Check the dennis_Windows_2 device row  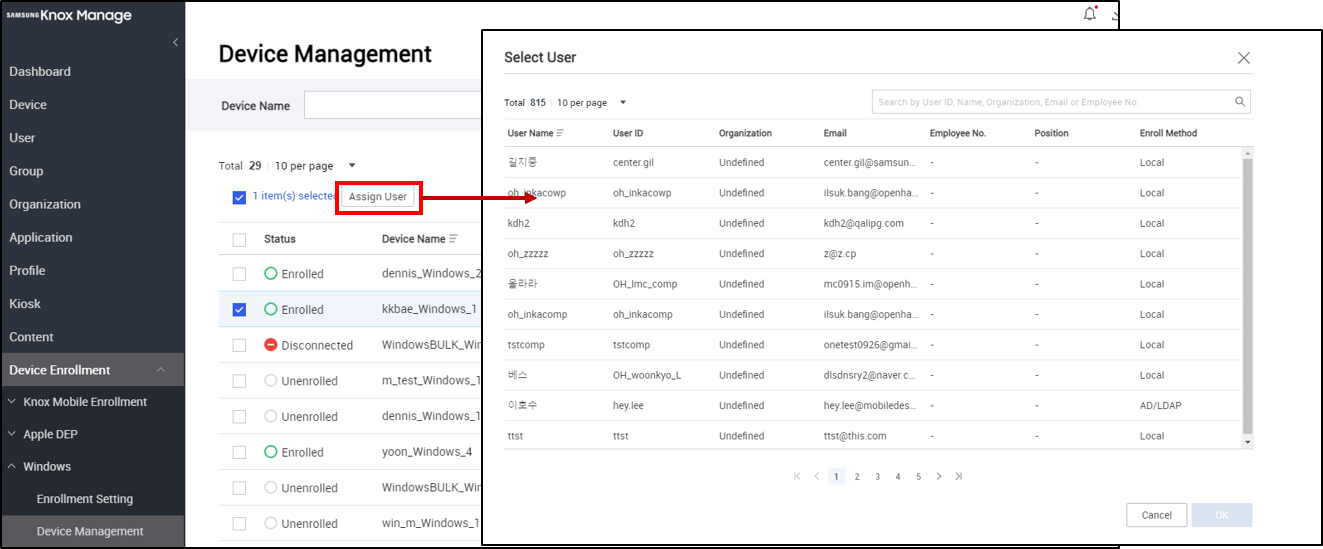(239, 274)
